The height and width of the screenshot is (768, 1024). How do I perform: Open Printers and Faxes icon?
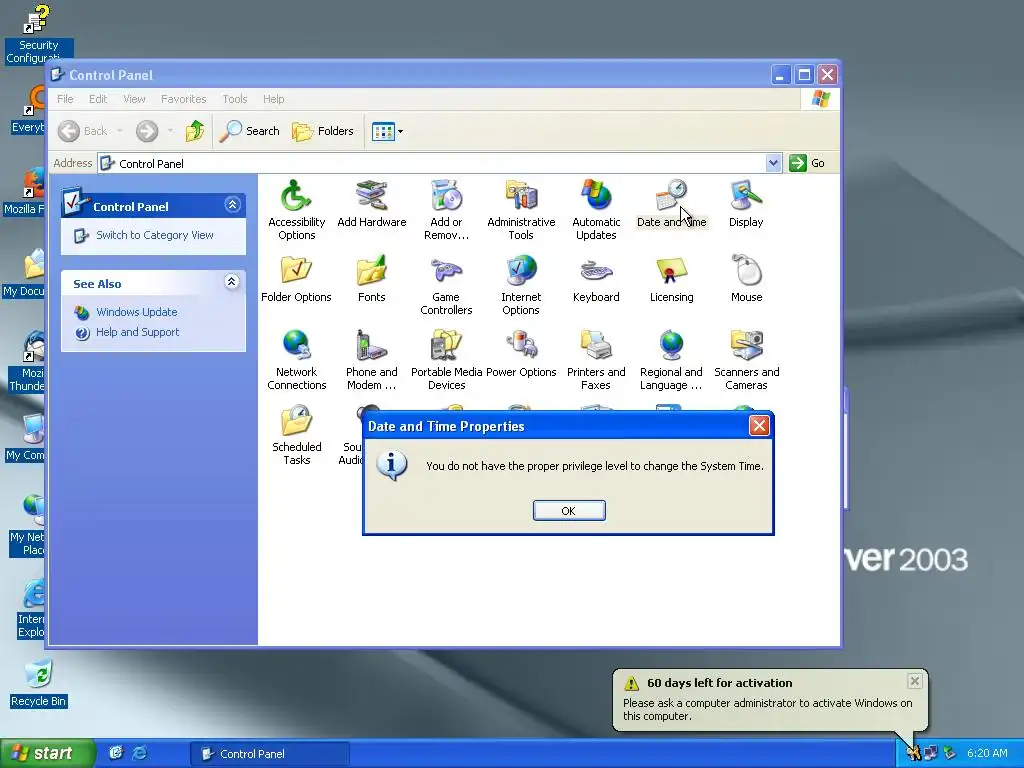pos(596,360)
